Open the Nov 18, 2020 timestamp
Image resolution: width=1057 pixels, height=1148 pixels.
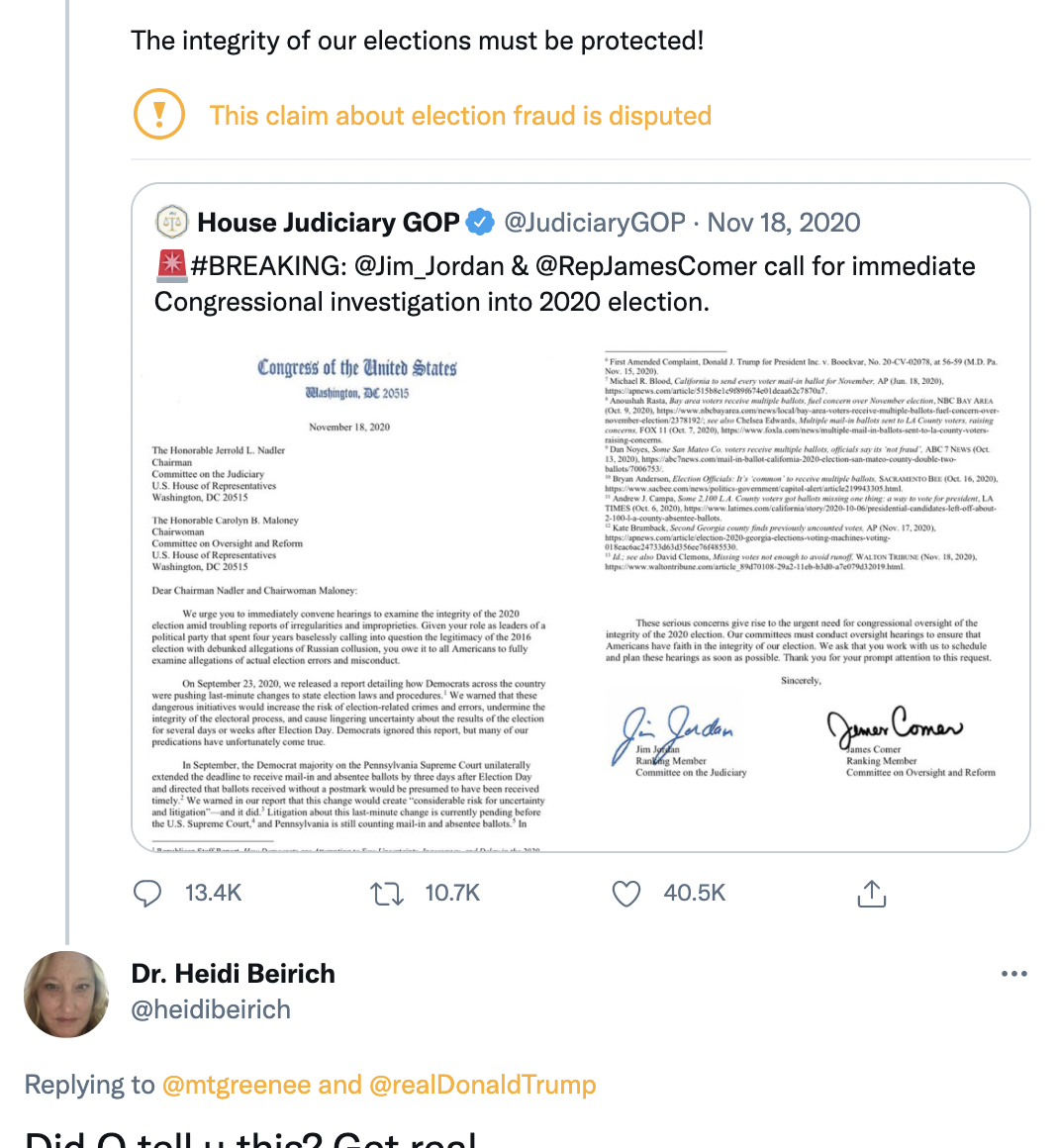[x=784, y=223]
